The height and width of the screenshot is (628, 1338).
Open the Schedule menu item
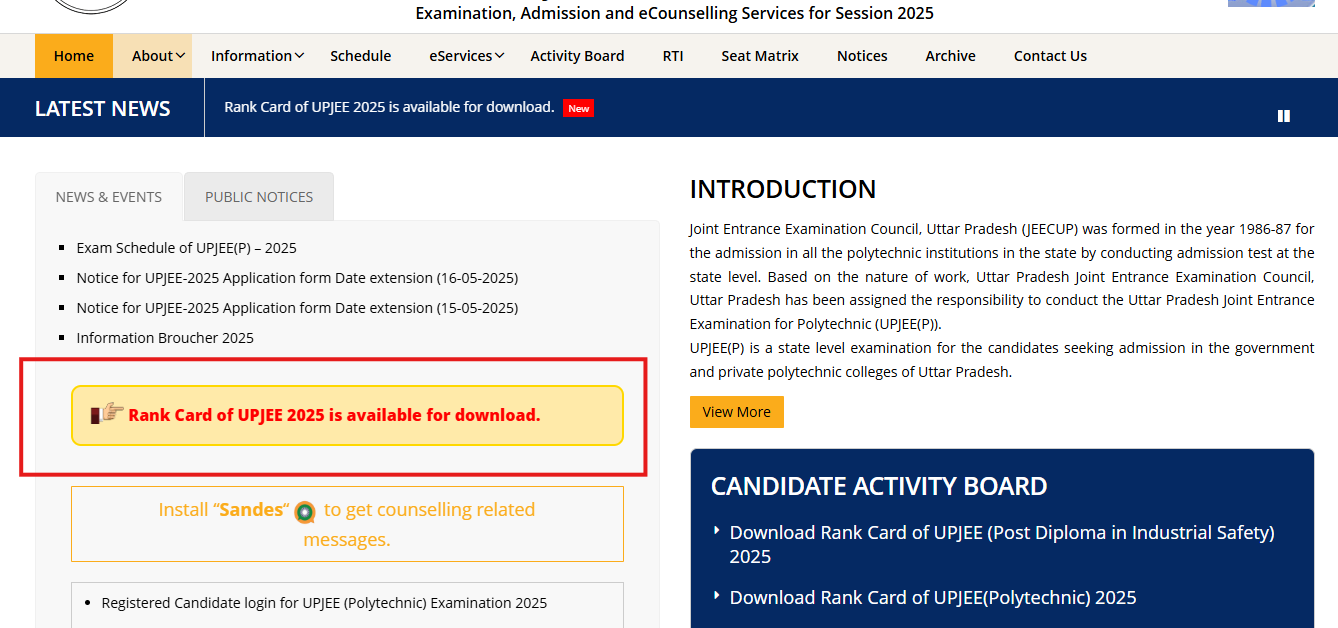361,56
